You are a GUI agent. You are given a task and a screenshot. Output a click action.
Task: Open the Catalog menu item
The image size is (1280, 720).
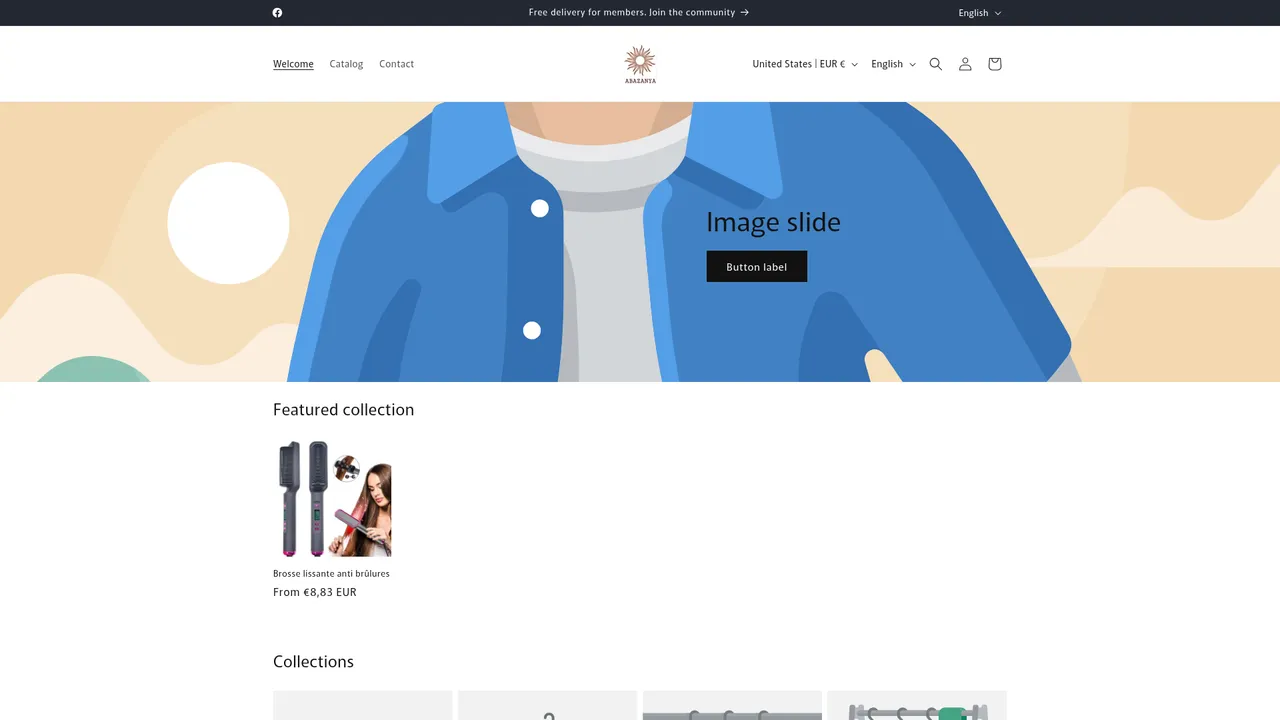click(346, 64)
